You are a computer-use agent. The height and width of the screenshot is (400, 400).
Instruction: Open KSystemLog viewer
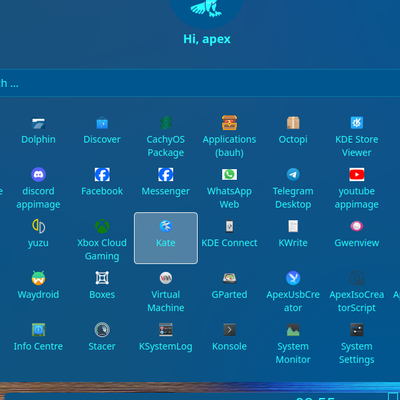click(166, 330)
